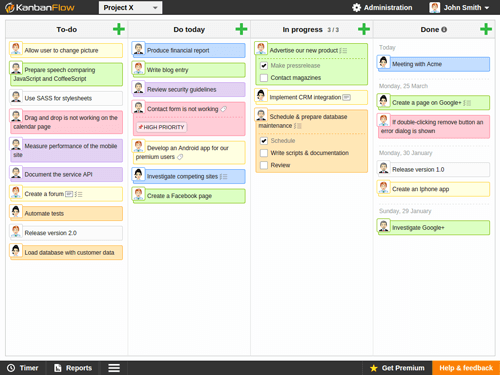
Task: Open the Reports section
Action: (x=73, y=368)
